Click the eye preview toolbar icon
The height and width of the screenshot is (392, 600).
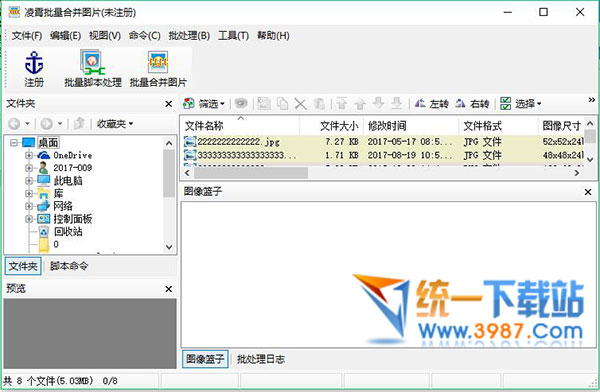coord(241,103)
